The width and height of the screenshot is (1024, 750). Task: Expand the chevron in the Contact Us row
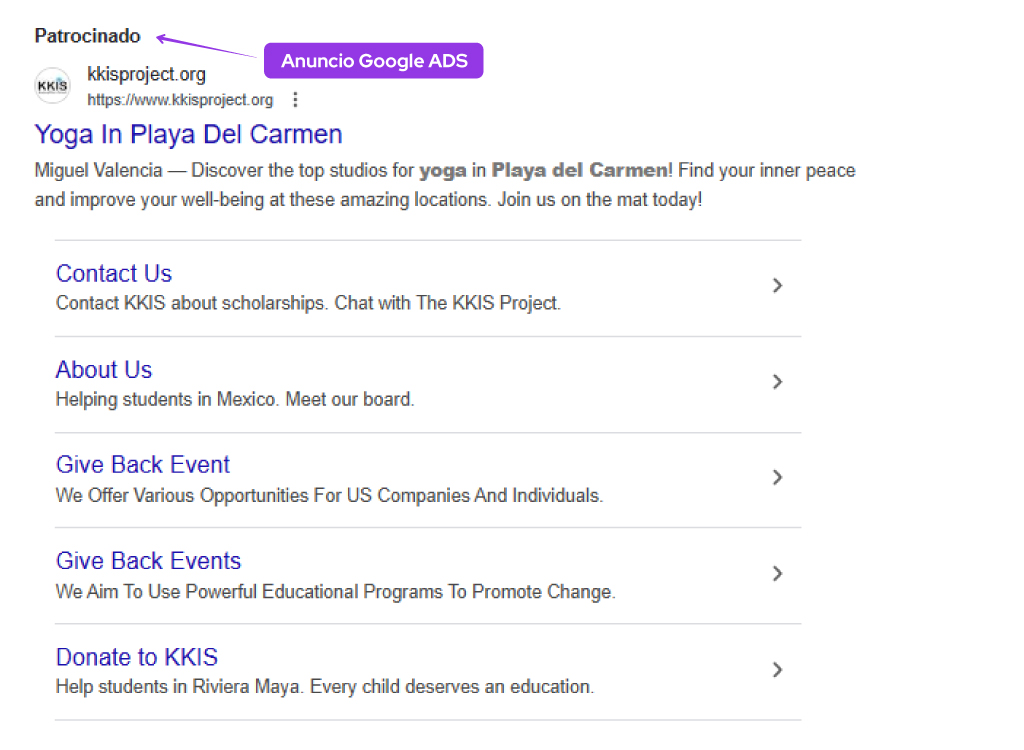click(777, 285)
